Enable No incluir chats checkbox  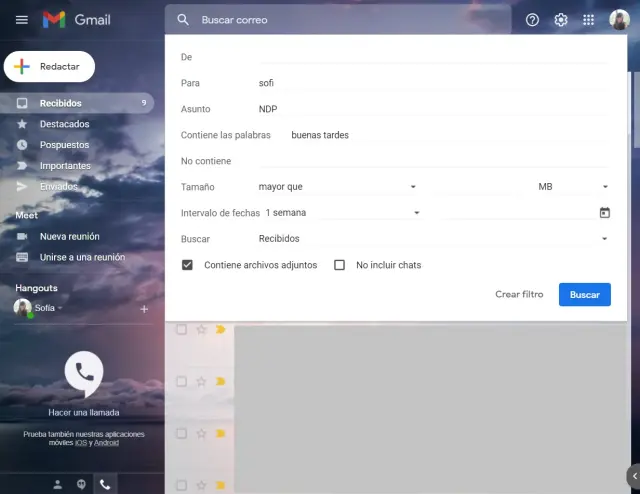339,265
